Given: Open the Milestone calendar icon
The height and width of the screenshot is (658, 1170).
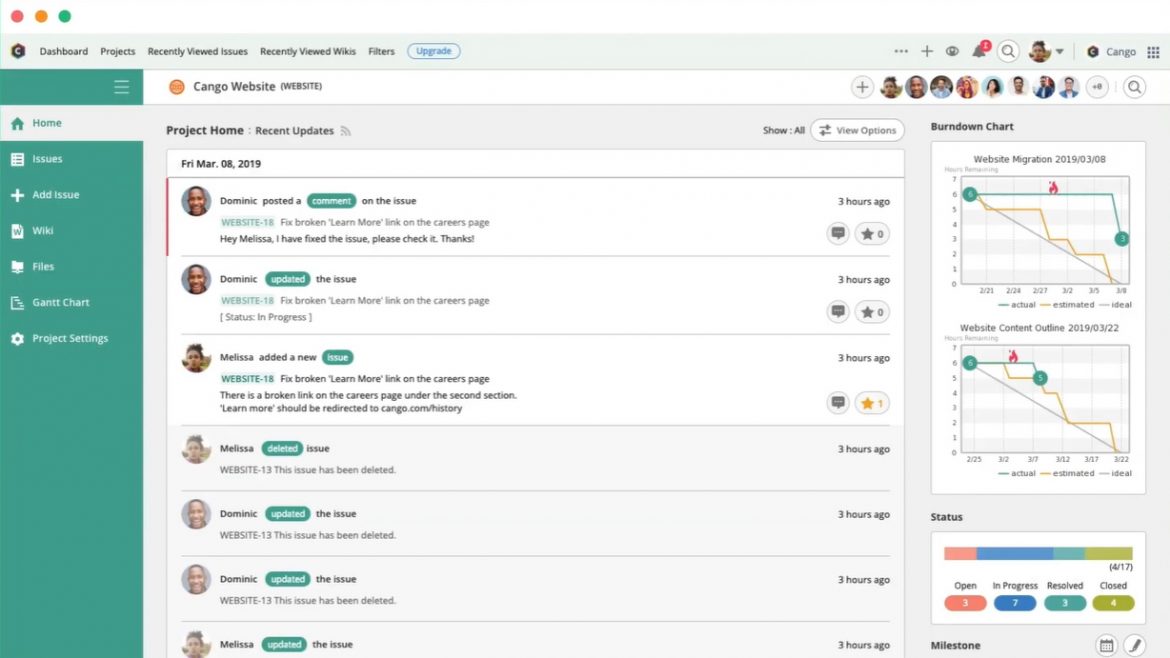Looking at the screenshot, I should 1108,645.
